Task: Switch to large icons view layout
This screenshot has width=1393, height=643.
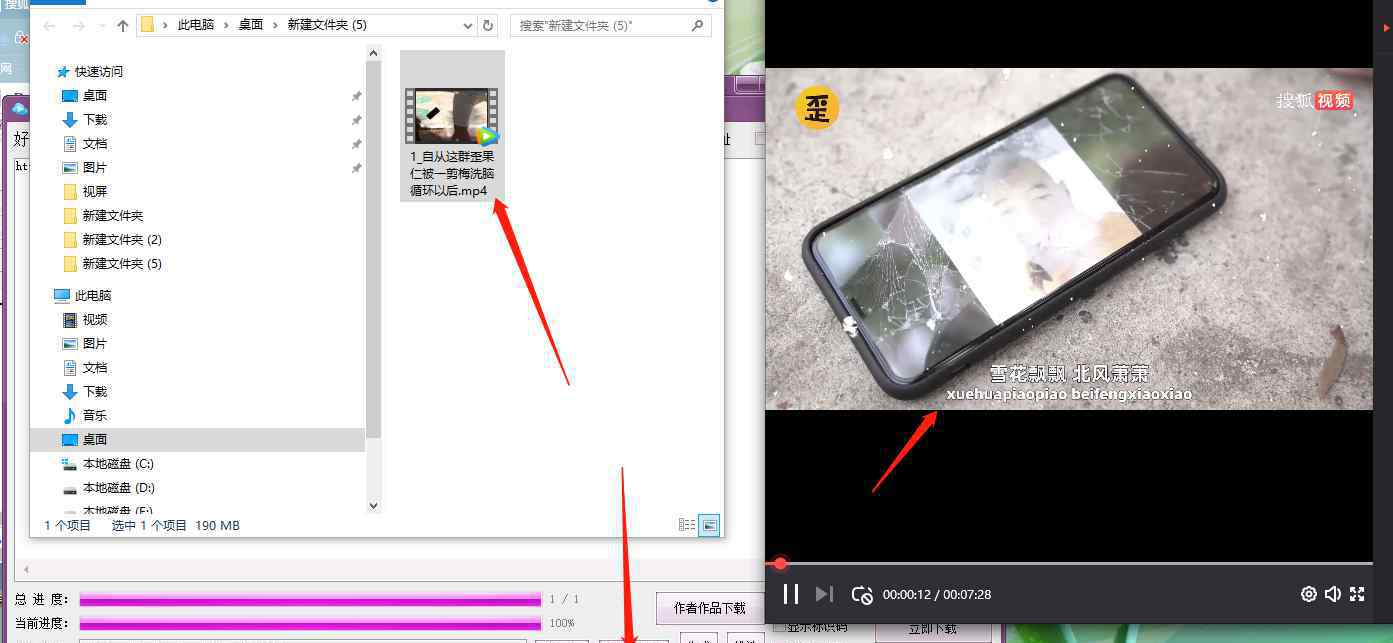Action: tap(709, 525)
